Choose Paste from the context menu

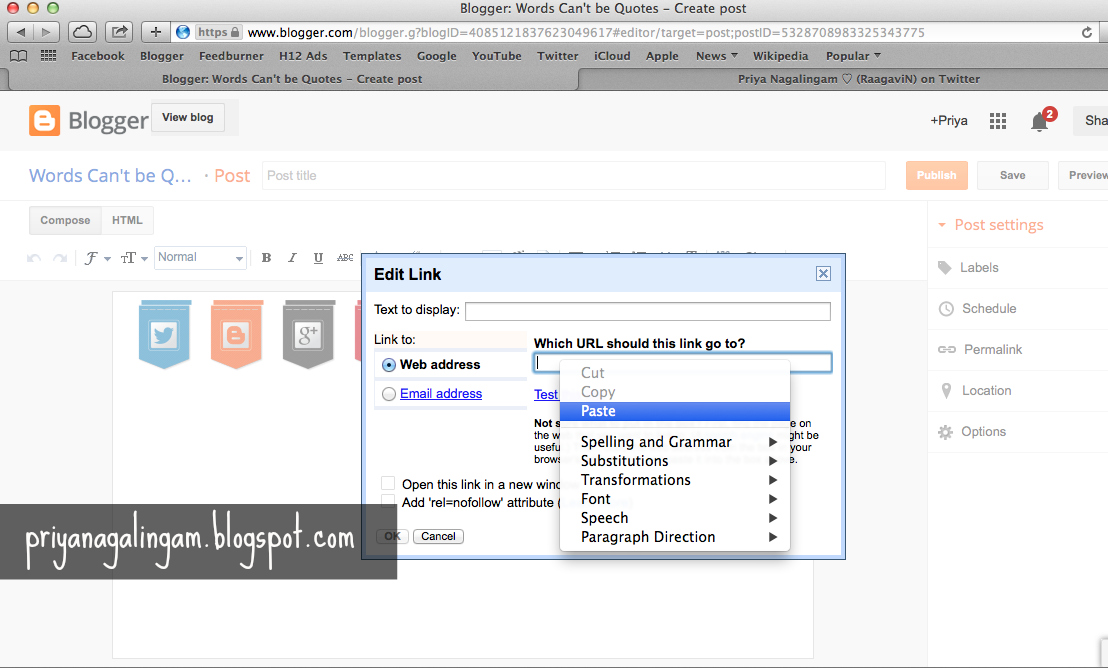tap(675, 411)
